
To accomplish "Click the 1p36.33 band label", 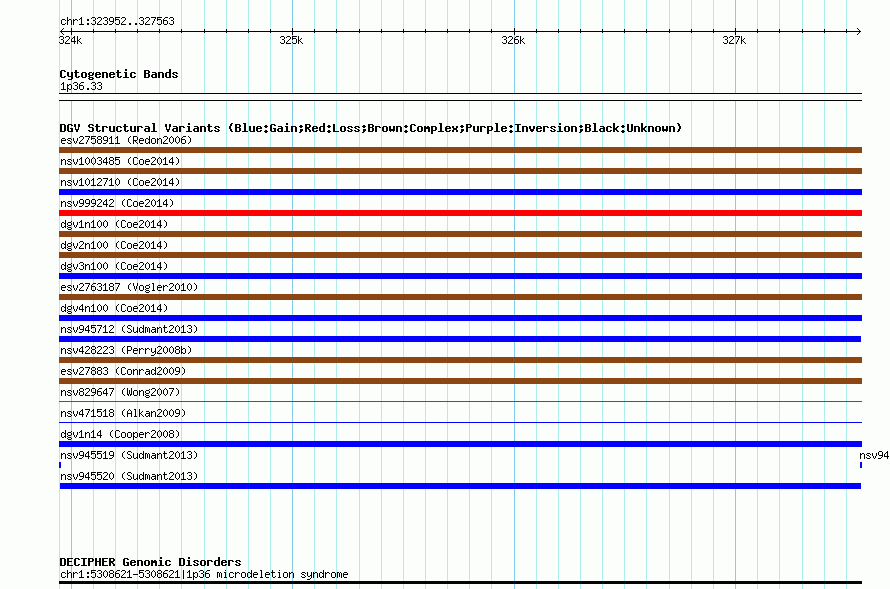I will click(x=81, y=86).
